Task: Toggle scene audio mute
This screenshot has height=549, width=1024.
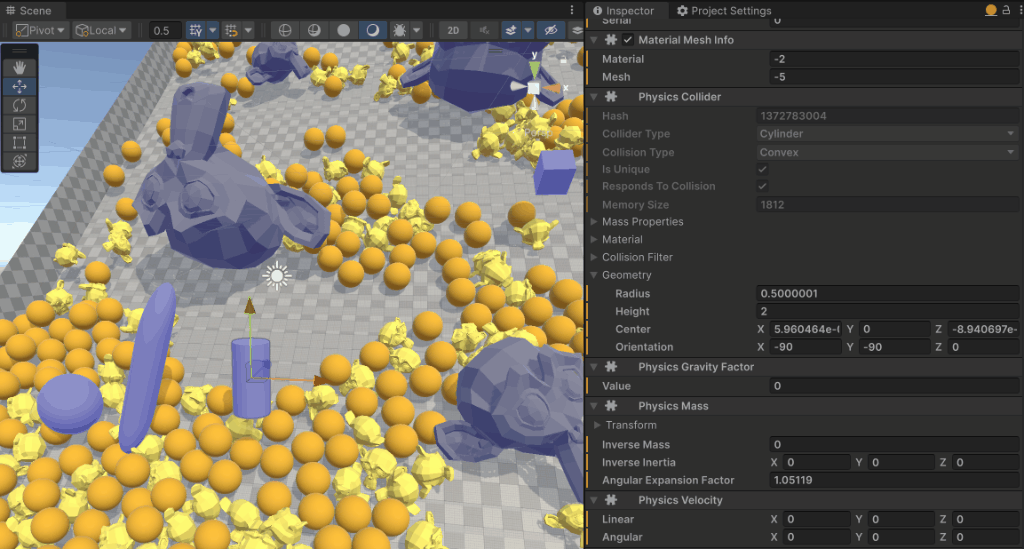Action: tap(484, 30)
